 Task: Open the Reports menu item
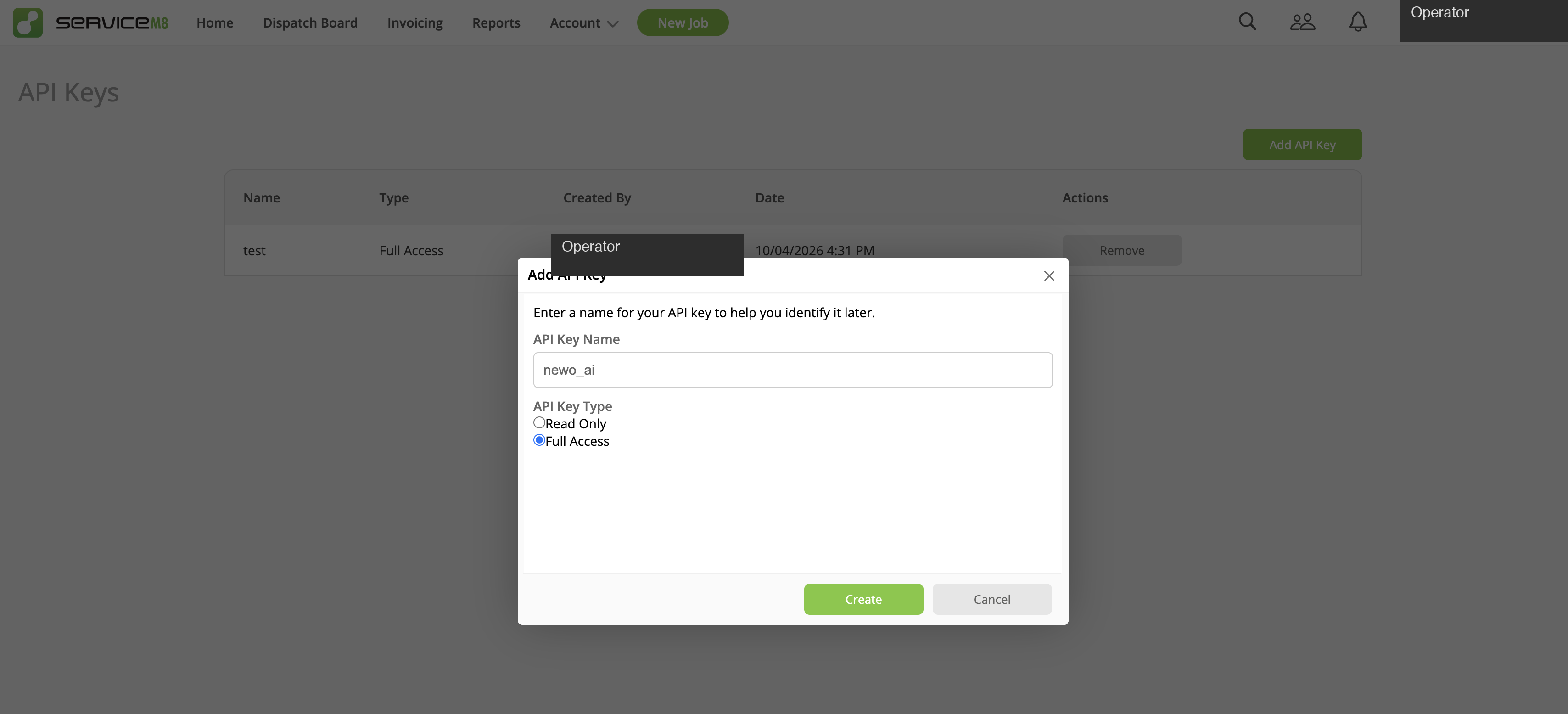pyautogui.click(x=496, y=23)
